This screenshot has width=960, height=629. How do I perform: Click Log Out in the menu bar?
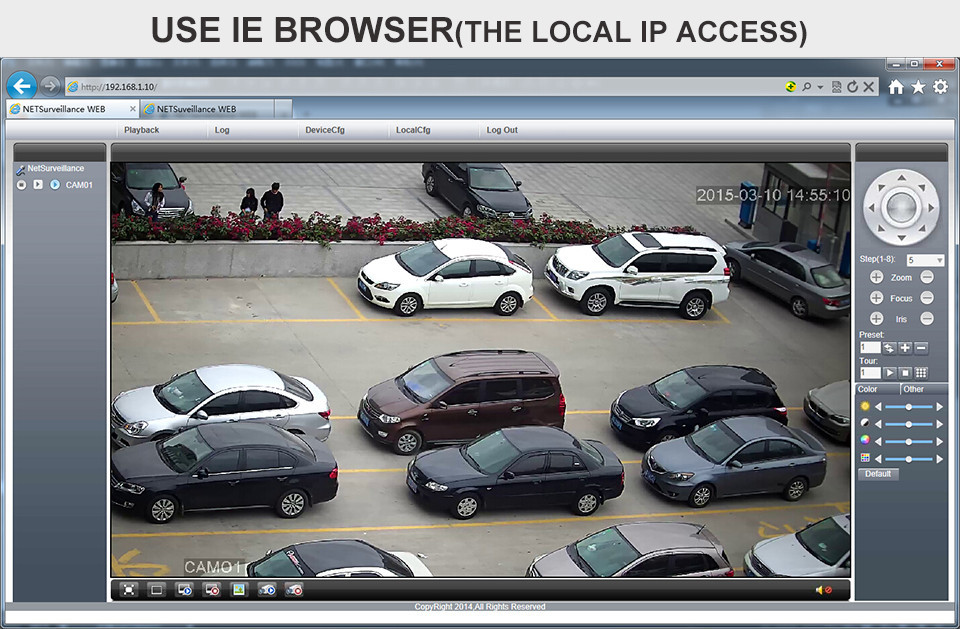pos(502,130)
